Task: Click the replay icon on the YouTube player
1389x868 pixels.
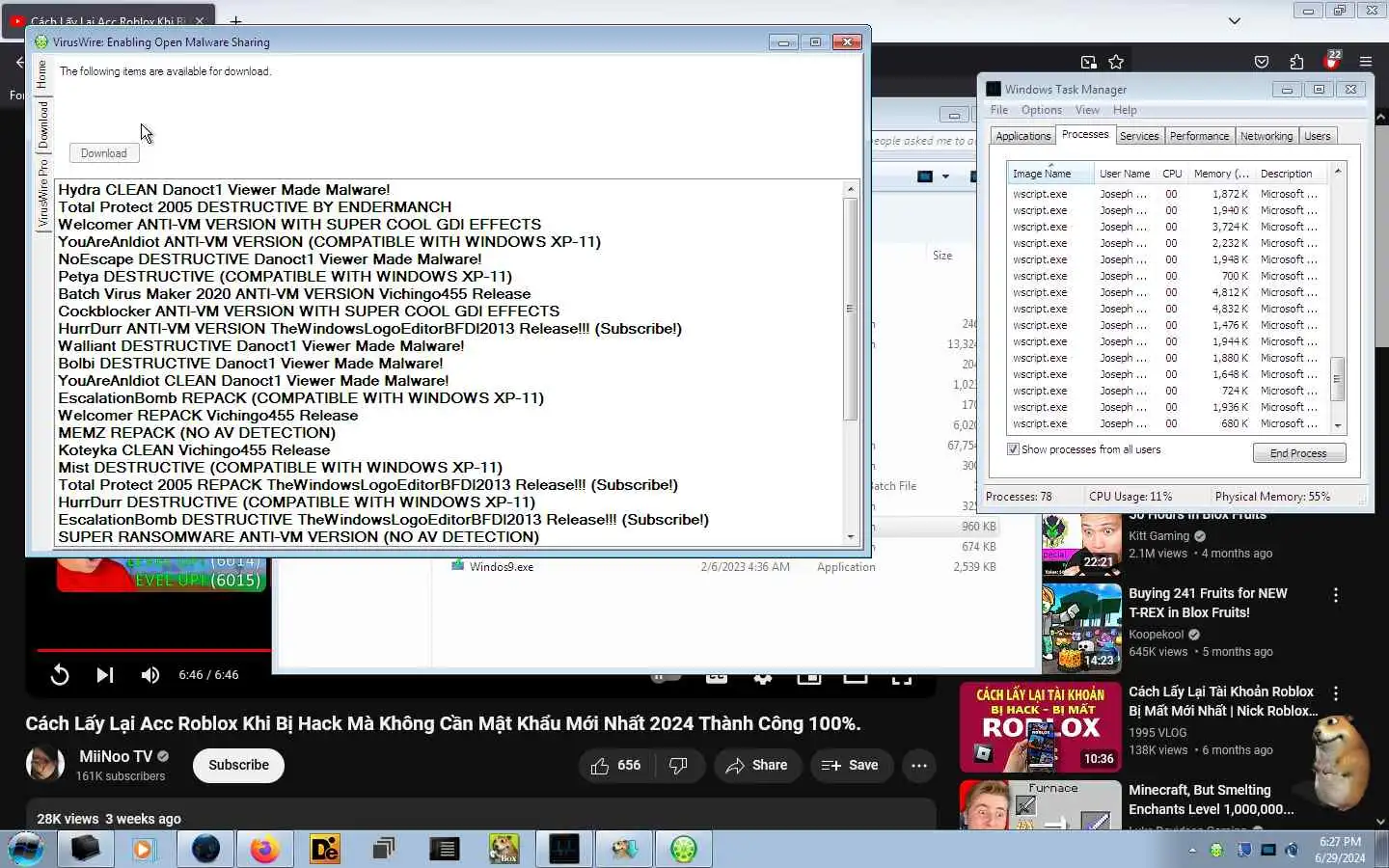Action: [60, 675]
